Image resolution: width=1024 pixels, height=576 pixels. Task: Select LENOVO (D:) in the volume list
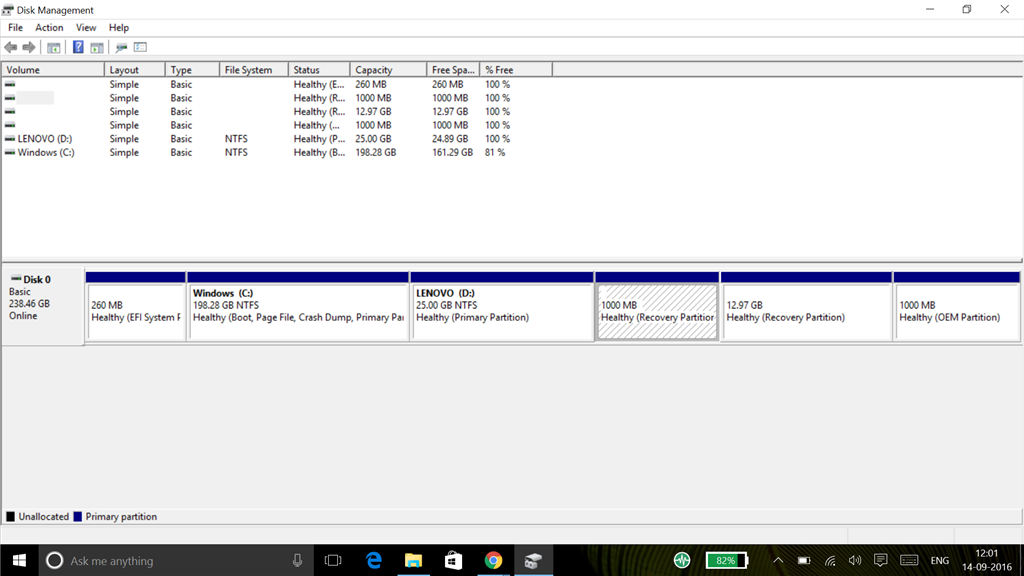tap(44, 138)
